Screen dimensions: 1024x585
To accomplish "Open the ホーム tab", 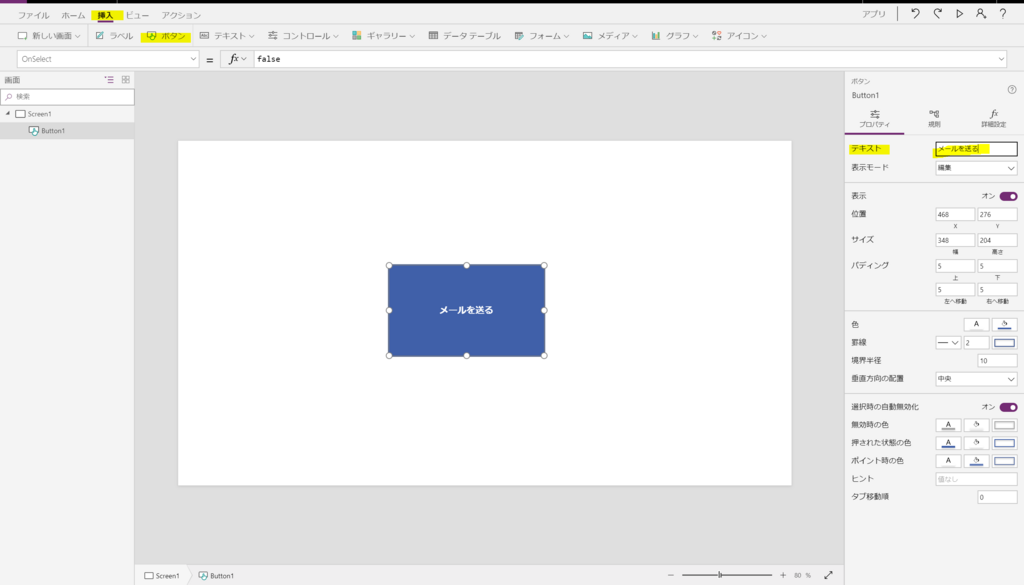I will click(x=73, y=15).
